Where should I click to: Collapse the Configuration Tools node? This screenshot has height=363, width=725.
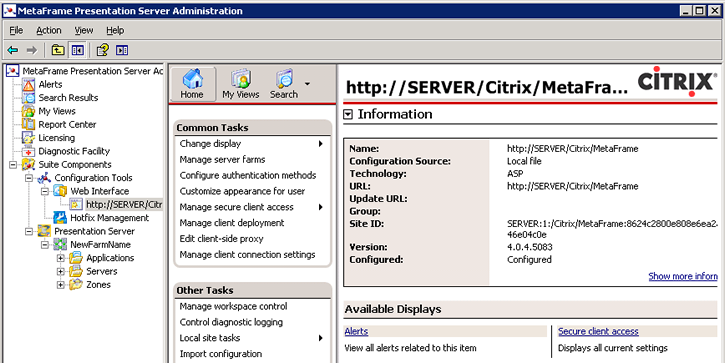point(29,178)
